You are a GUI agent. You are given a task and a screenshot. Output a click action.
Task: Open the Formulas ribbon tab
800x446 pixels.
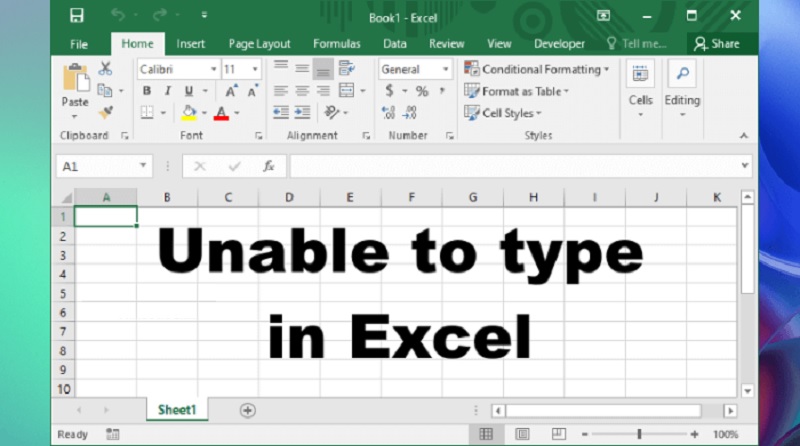(337, 44)
